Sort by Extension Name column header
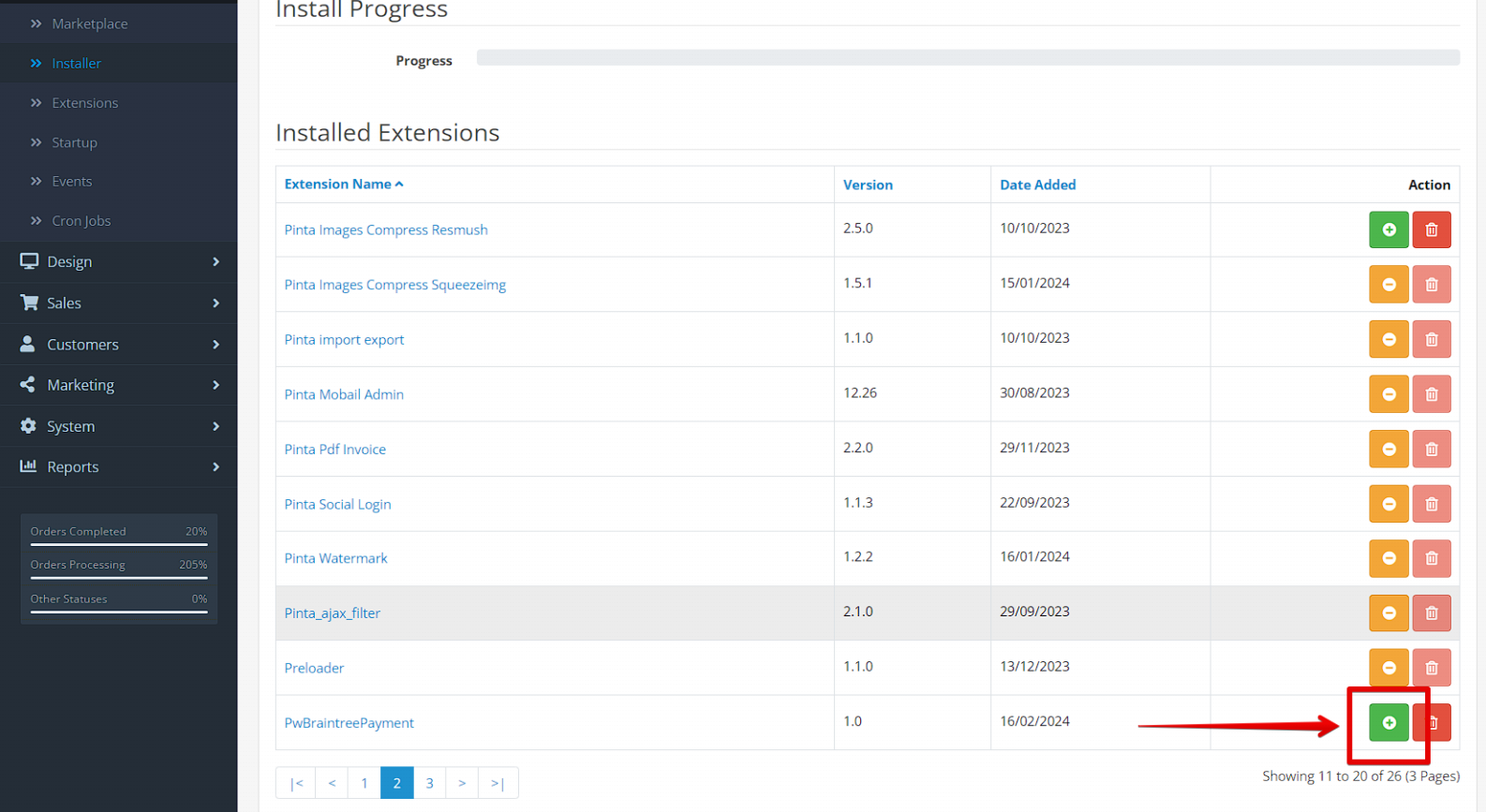The width and height of the screenshot is (1486, 812). [344, 184]
